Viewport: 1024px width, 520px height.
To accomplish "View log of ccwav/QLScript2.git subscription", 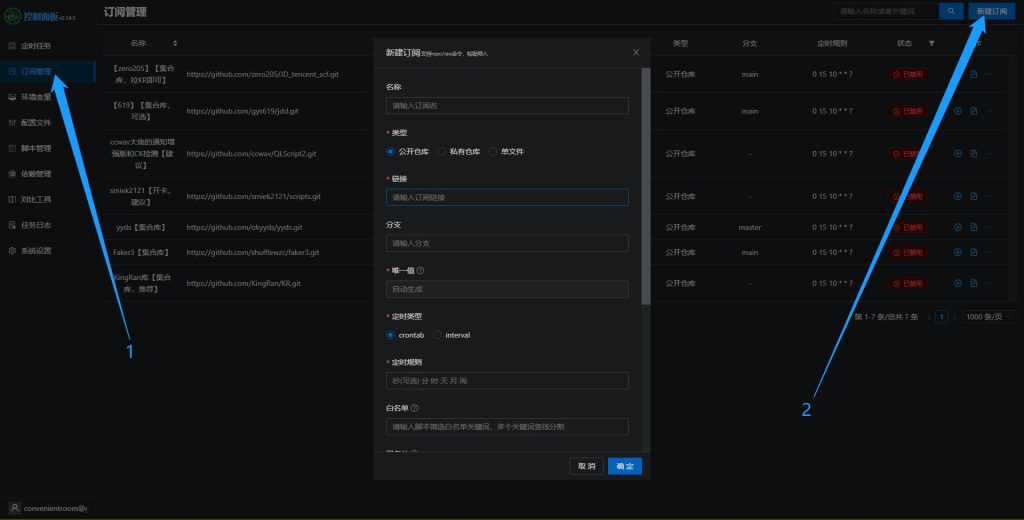I will coord(974,154).
